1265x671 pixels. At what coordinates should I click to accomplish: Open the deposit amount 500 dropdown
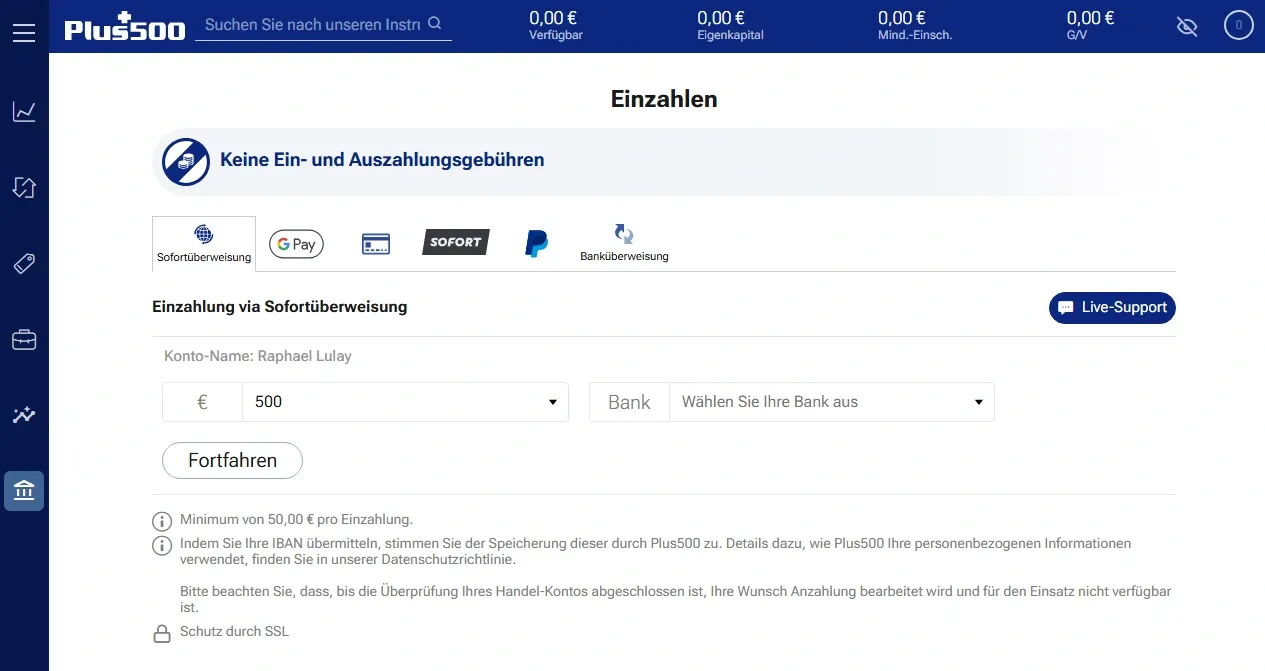[405, 402]
